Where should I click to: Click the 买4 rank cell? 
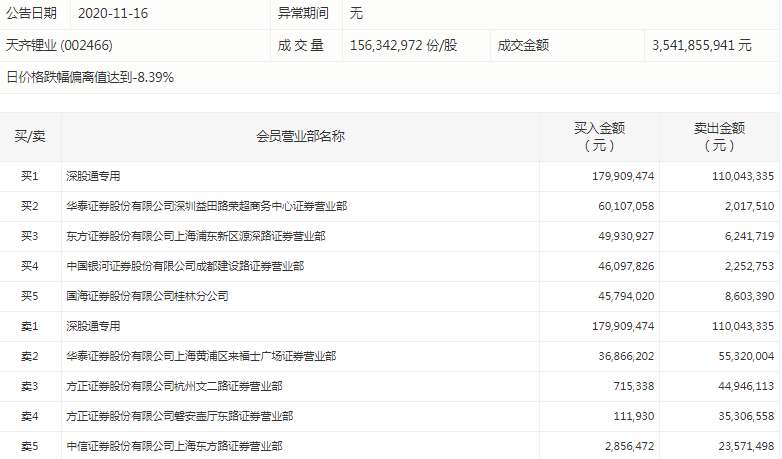click(x=30, y=266)
